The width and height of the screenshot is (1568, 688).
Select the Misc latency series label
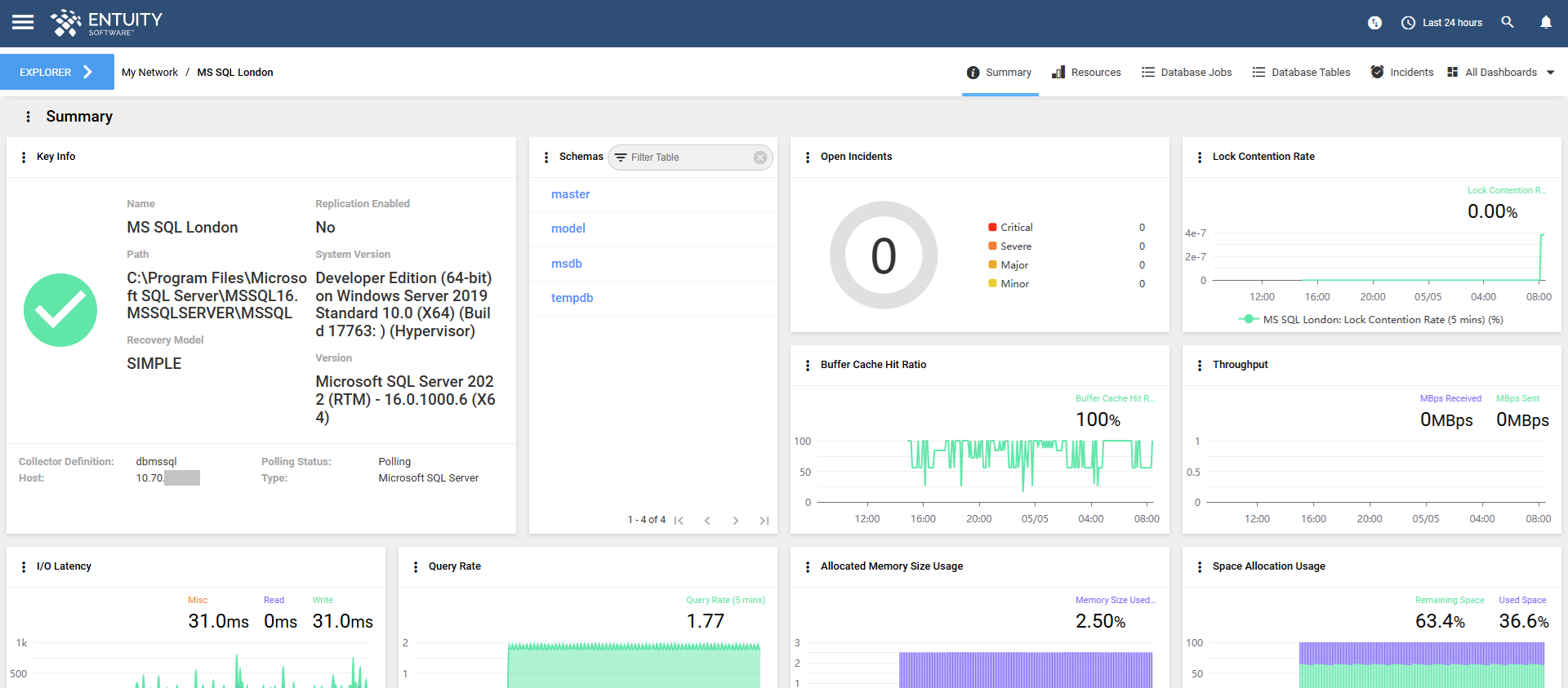click(198, 600)
